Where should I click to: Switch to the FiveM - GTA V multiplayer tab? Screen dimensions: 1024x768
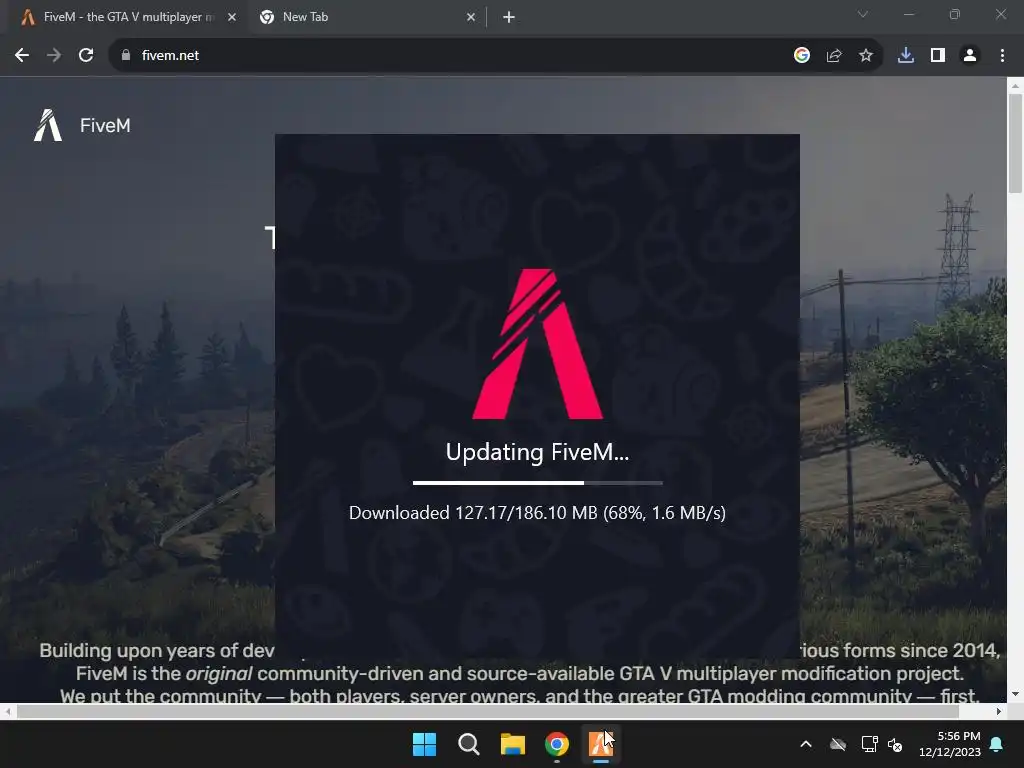128,17
